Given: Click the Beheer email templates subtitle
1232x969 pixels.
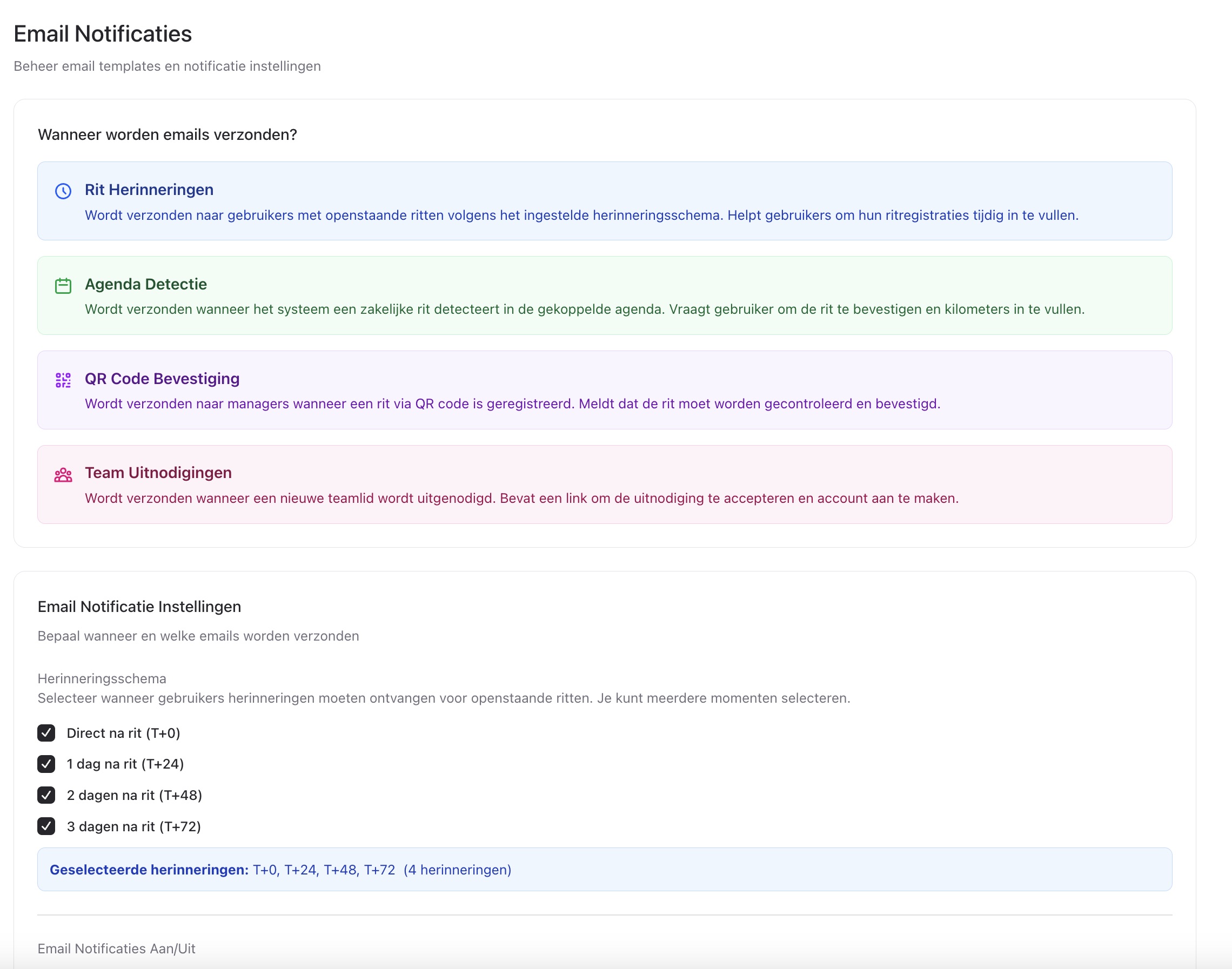Looking at the screenshot, I should tap(168, 66).
